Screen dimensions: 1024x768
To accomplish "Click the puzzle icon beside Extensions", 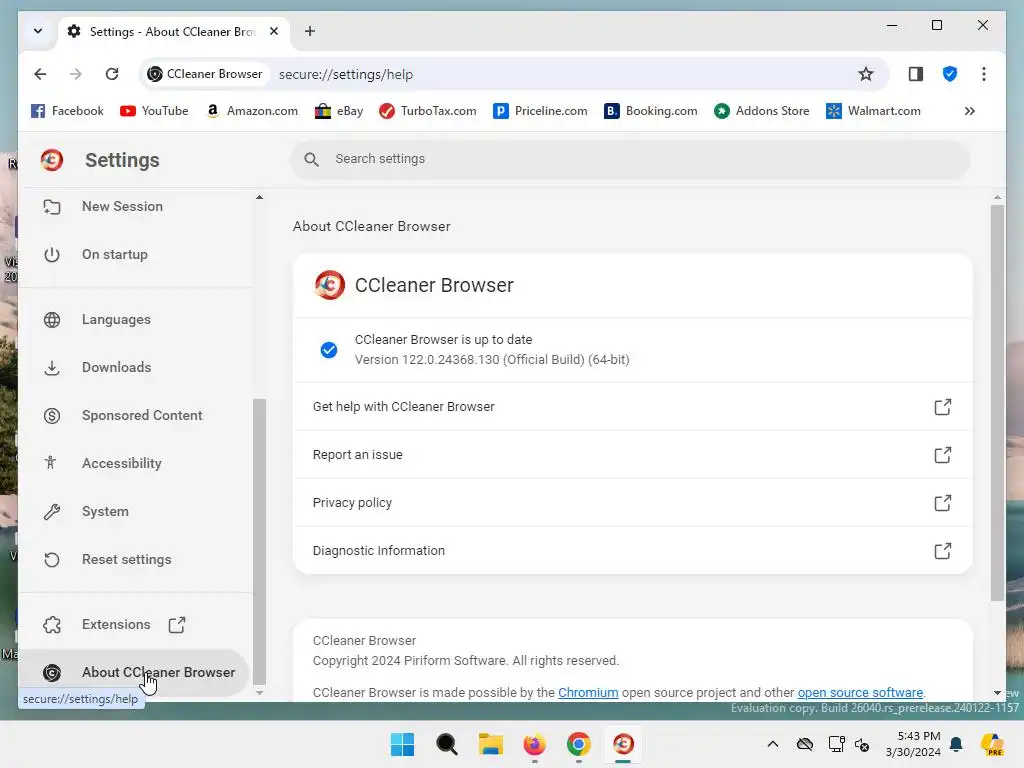I will pyautogui.click(x=52, y=625).
